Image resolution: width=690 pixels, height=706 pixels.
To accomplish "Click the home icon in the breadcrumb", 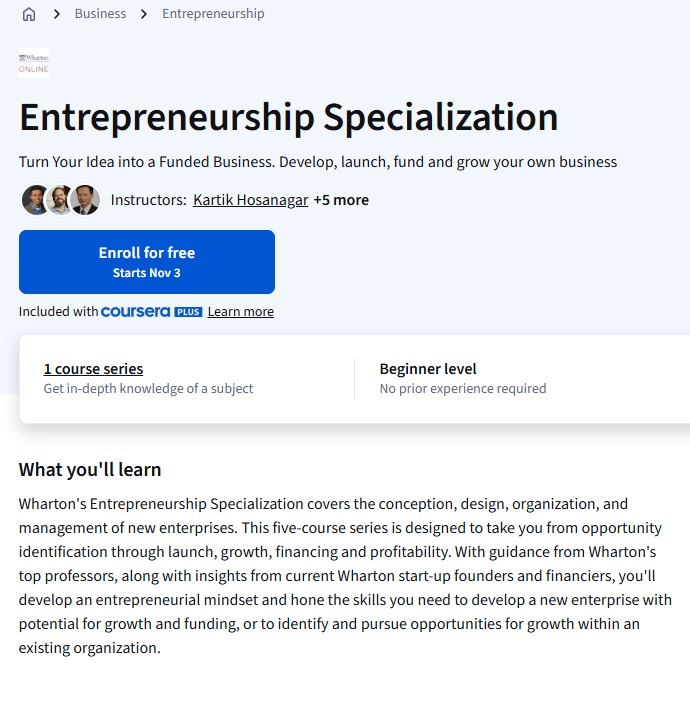I will coord(29,14).
